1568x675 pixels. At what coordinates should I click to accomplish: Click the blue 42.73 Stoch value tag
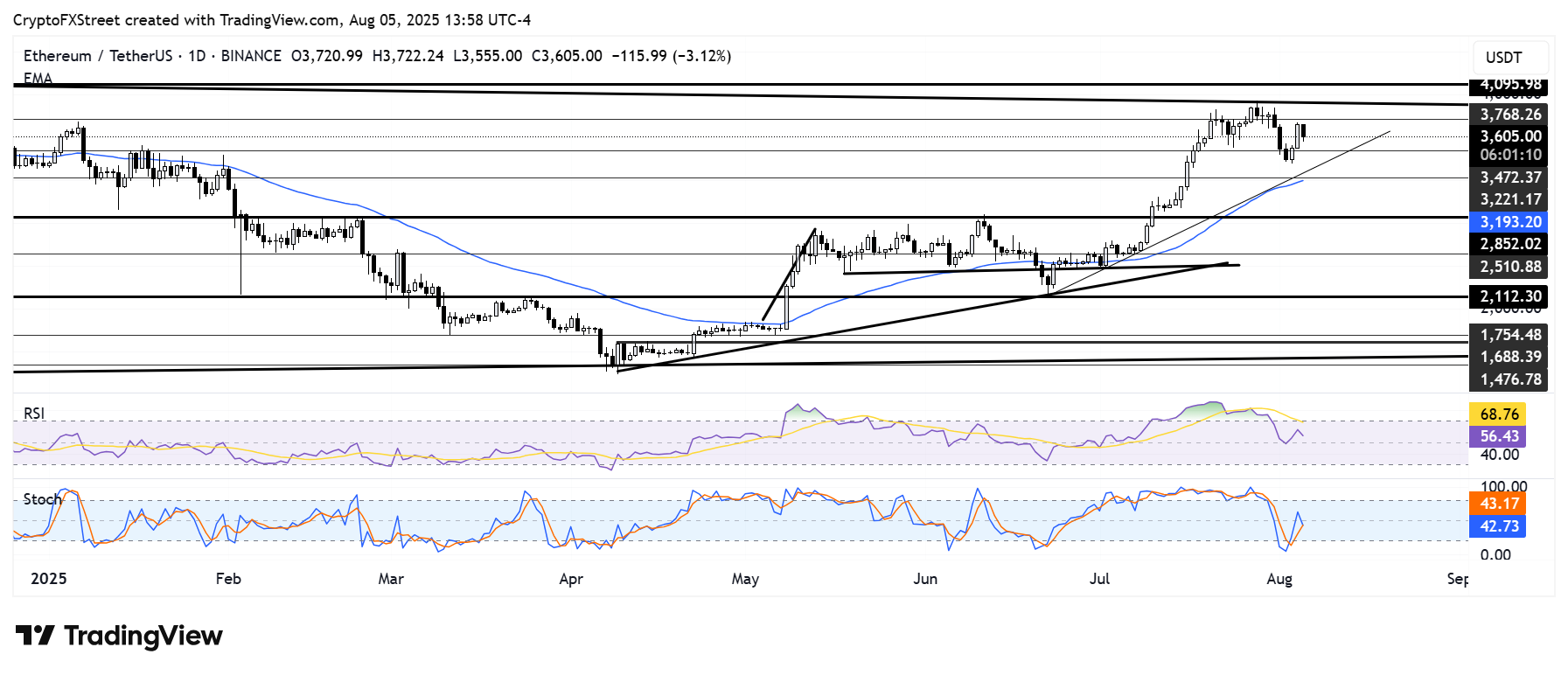click(1499, 526)
